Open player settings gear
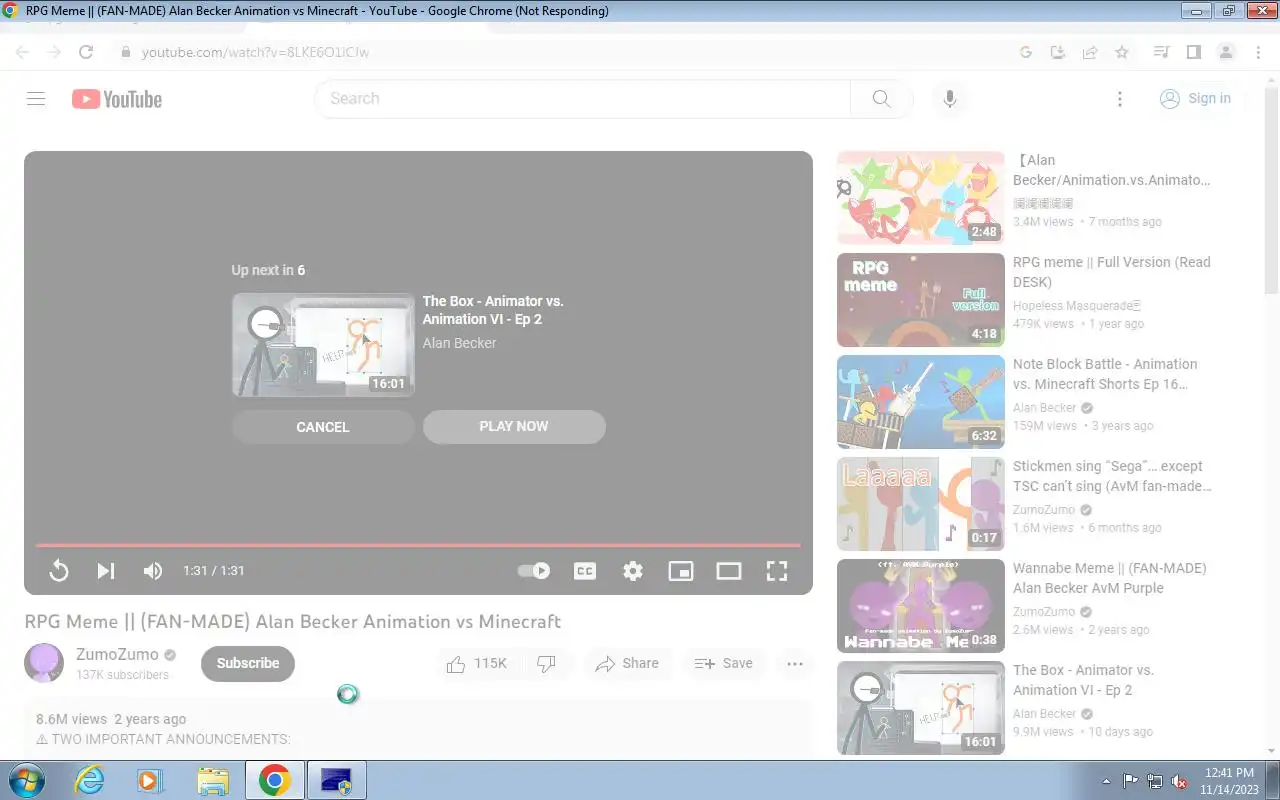This screenshot has width=1280, height=800. (x=633, y=571)
